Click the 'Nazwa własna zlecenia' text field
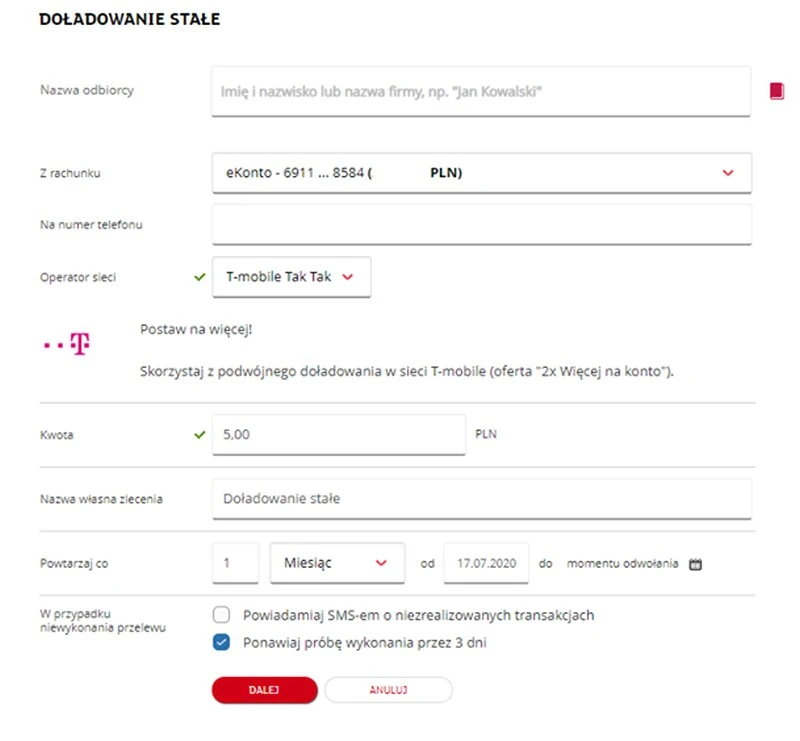Viewport: 800px width, 741px height. pyautogui.click(x=481, y=498)
